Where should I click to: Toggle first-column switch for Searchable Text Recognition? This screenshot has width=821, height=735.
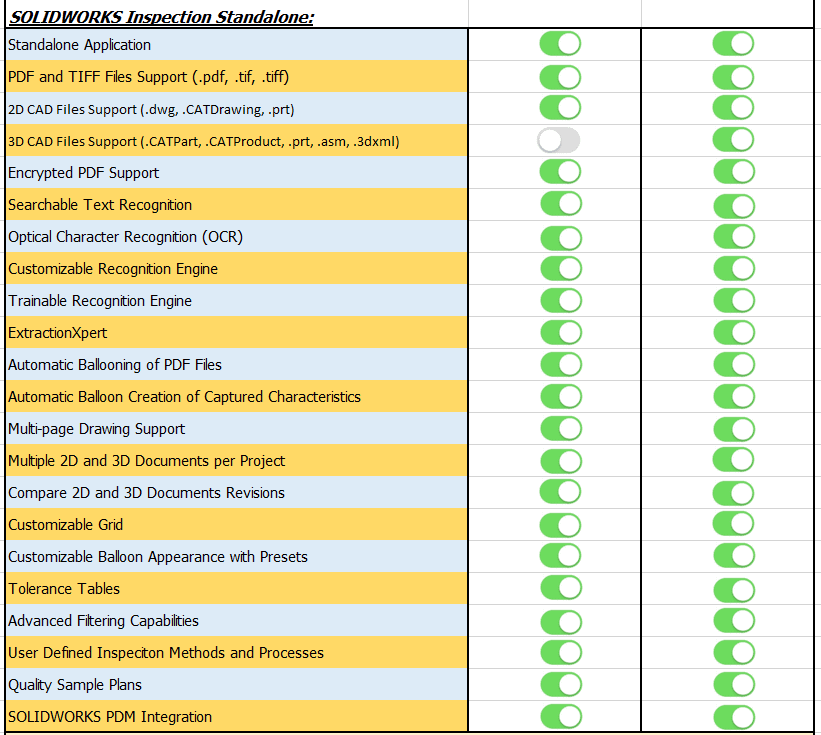(x=561, y=204)
